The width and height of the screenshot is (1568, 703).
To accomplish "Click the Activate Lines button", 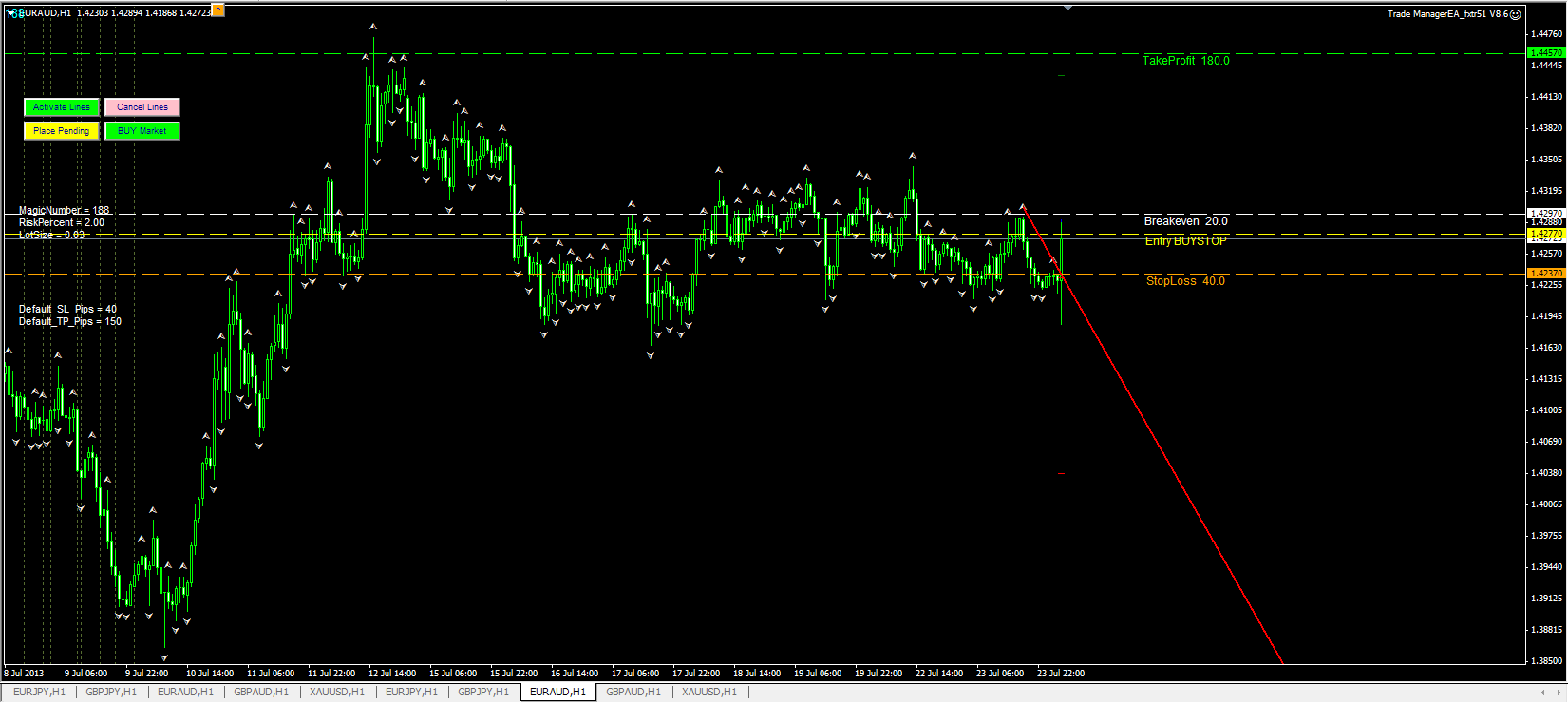I will point(62,107).
